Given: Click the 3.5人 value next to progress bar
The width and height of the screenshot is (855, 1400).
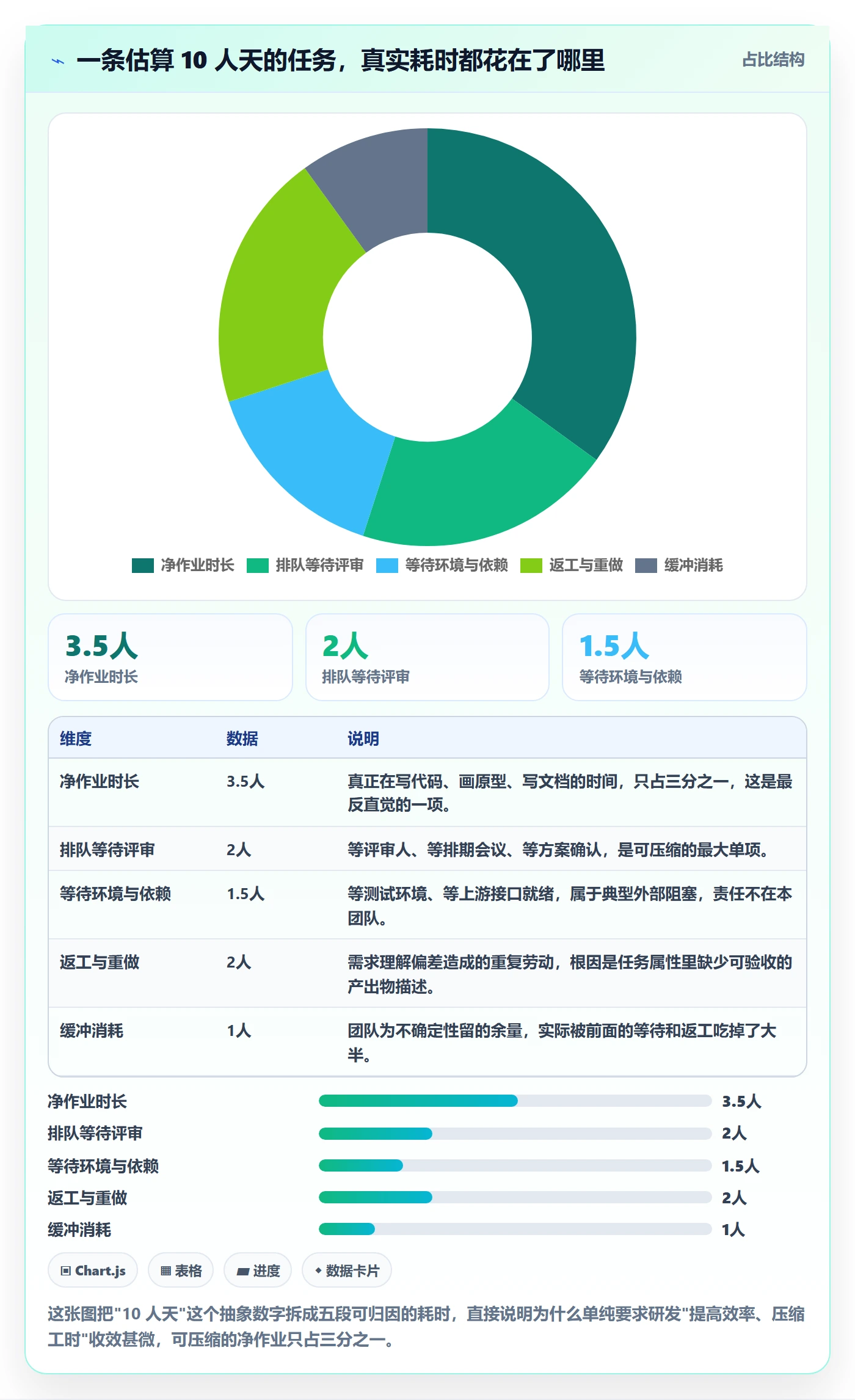Looking at the screenshot, I should (741, 1101).
